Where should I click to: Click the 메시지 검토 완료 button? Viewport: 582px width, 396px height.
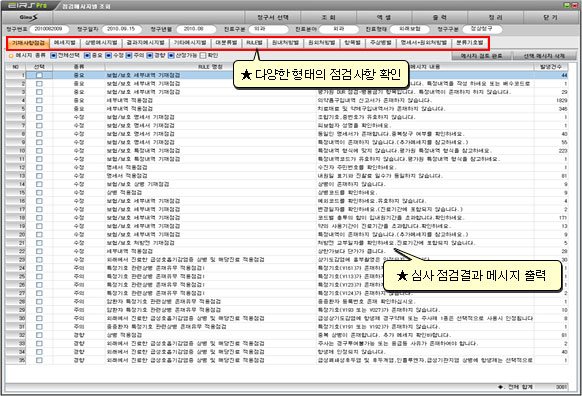pyautogui.click(x=481, y=56)
